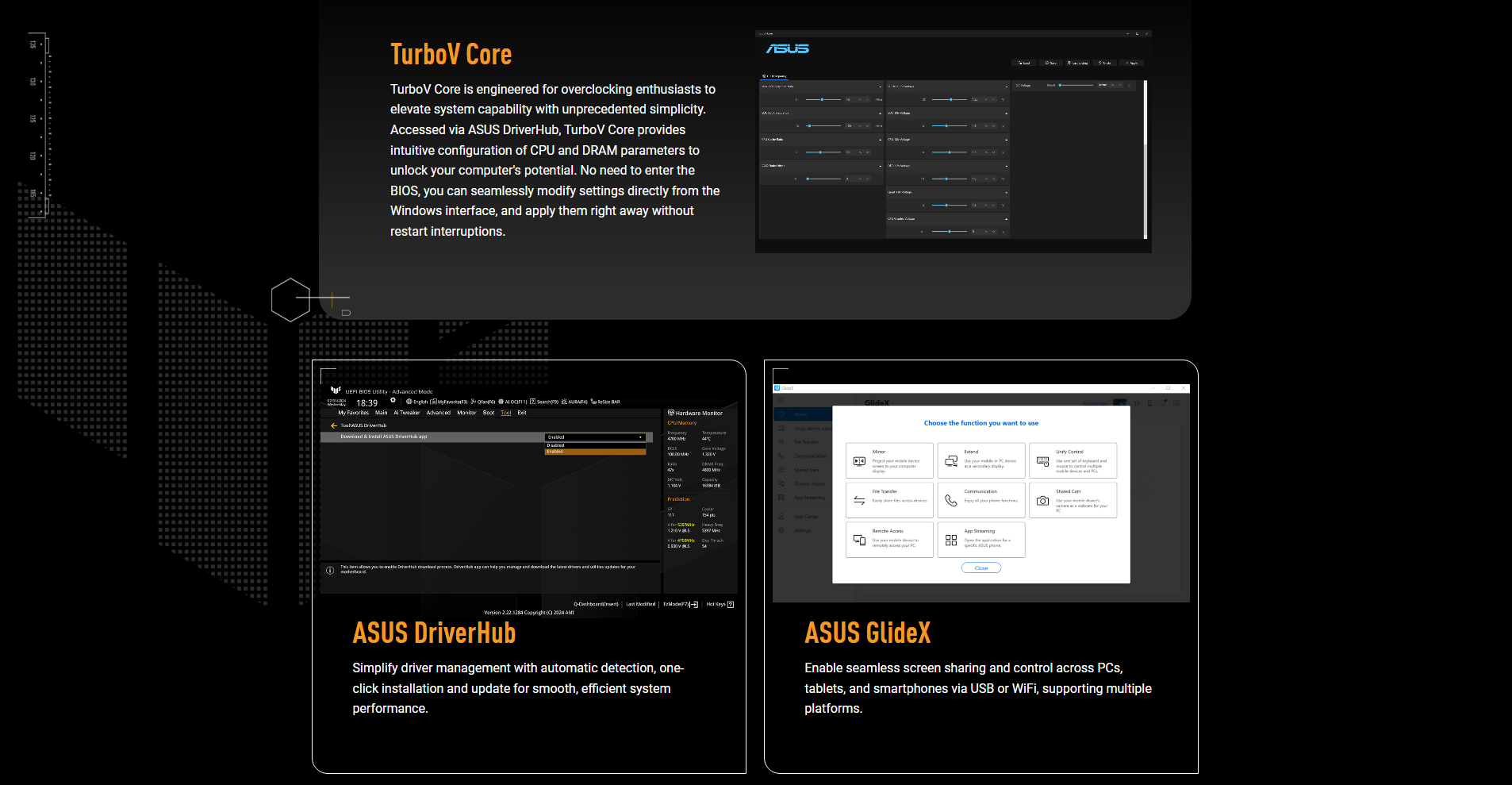Click the TurboV Core vertical scrollbar
Image resolution: width=1512 pixels, height=785 pixels.
pyautogui.click(x=1146, y=159)
